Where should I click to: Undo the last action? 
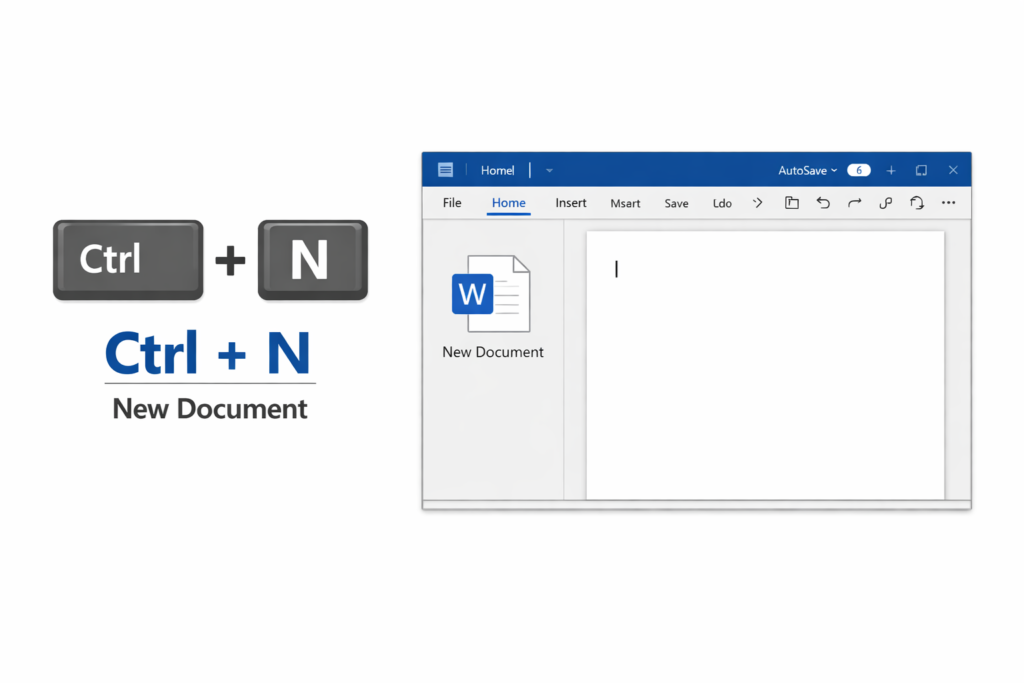pos(823,202)
